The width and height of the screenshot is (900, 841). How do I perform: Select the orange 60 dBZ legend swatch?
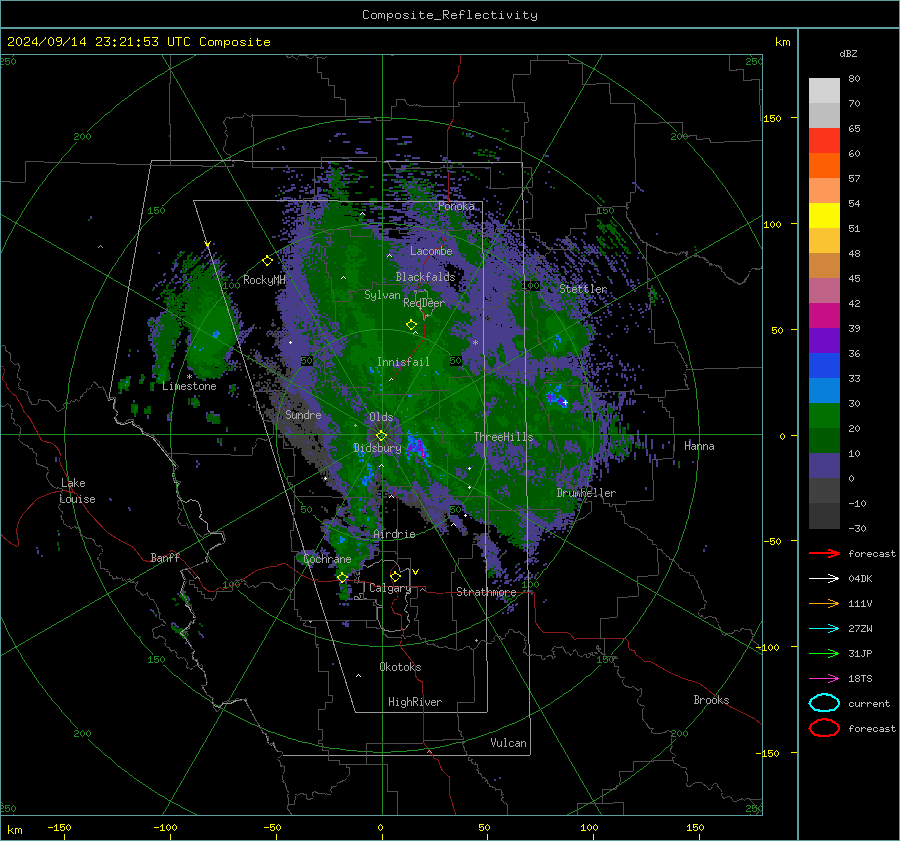point(824,166)
